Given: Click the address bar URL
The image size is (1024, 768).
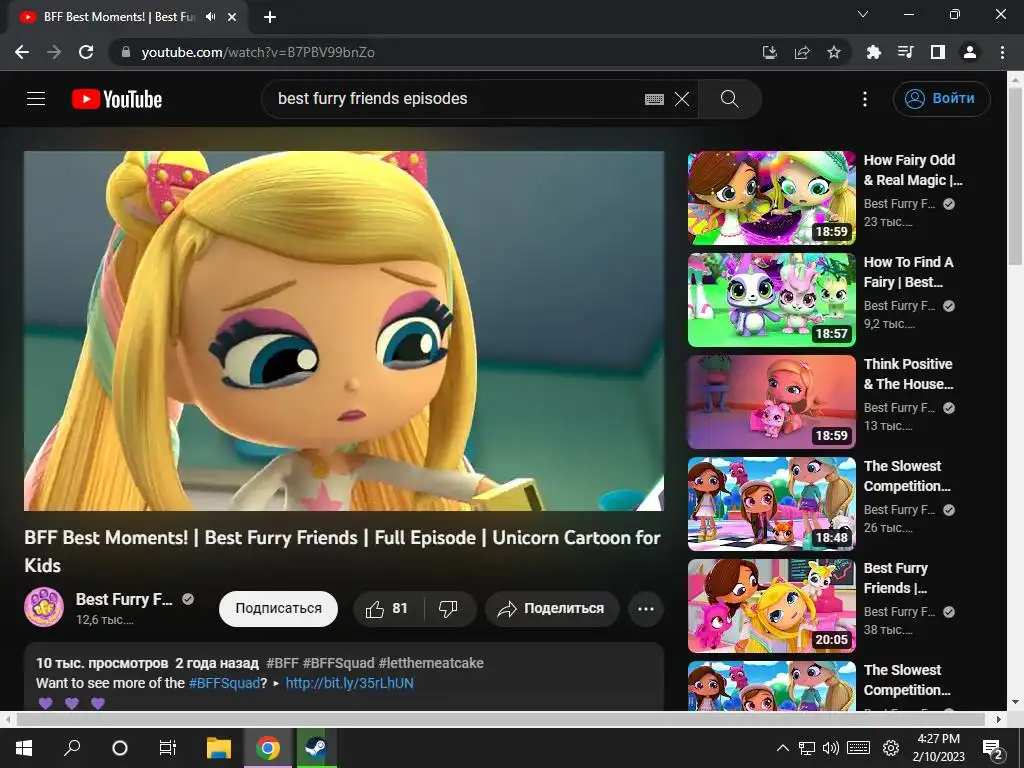Looking at the screenshot, I should pos(258,52).
